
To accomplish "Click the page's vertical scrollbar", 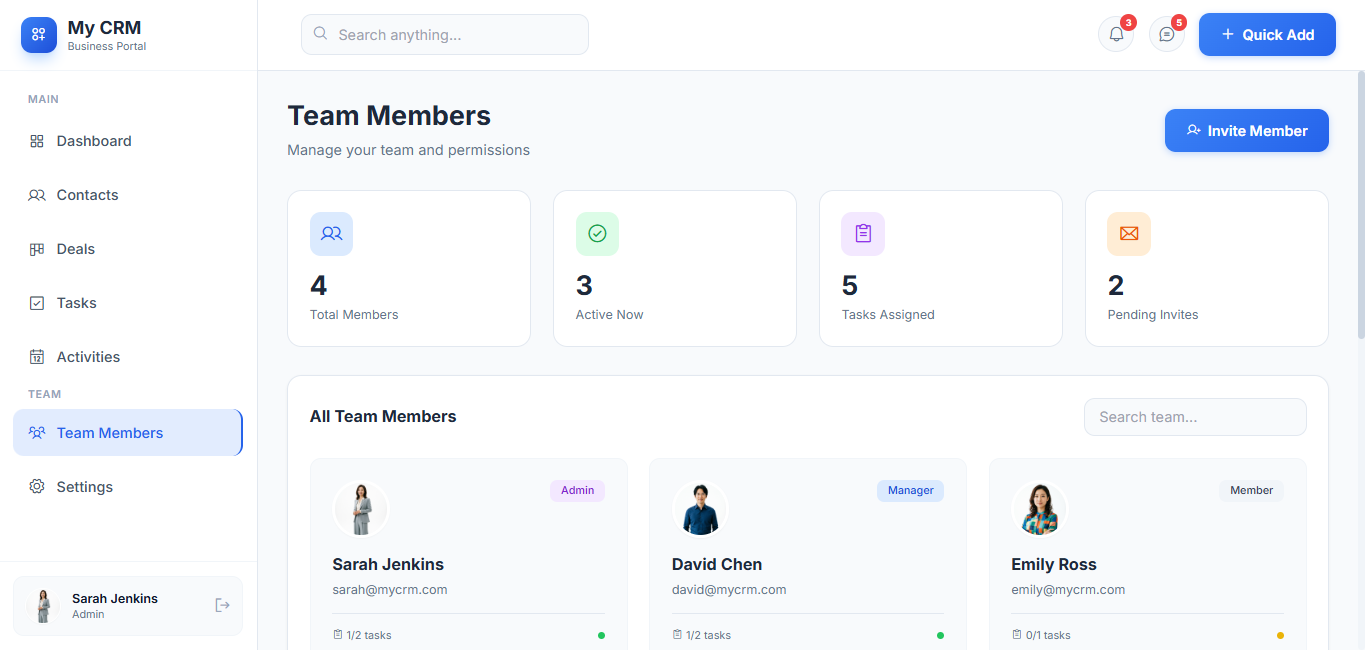I will [1359, 205].
